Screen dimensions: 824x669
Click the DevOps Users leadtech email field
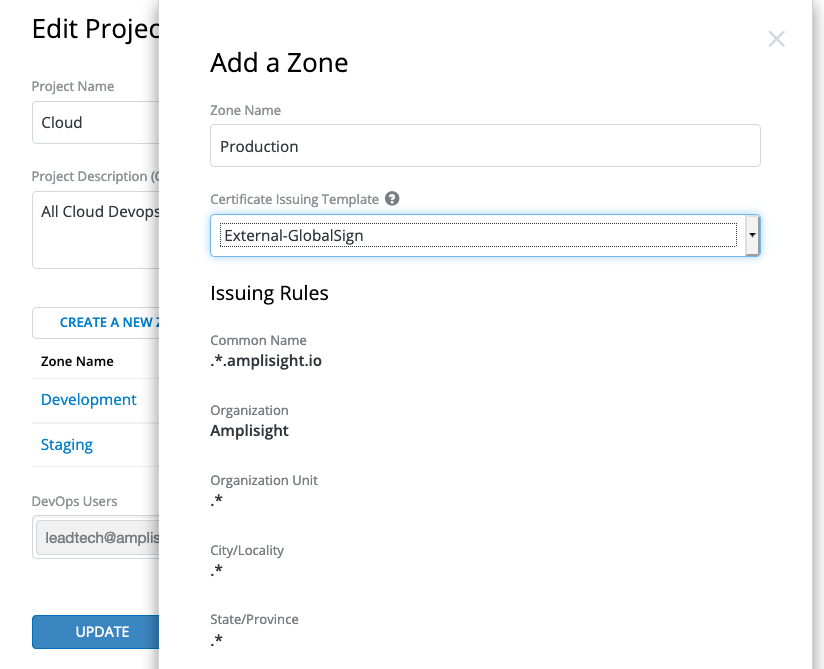97,537
